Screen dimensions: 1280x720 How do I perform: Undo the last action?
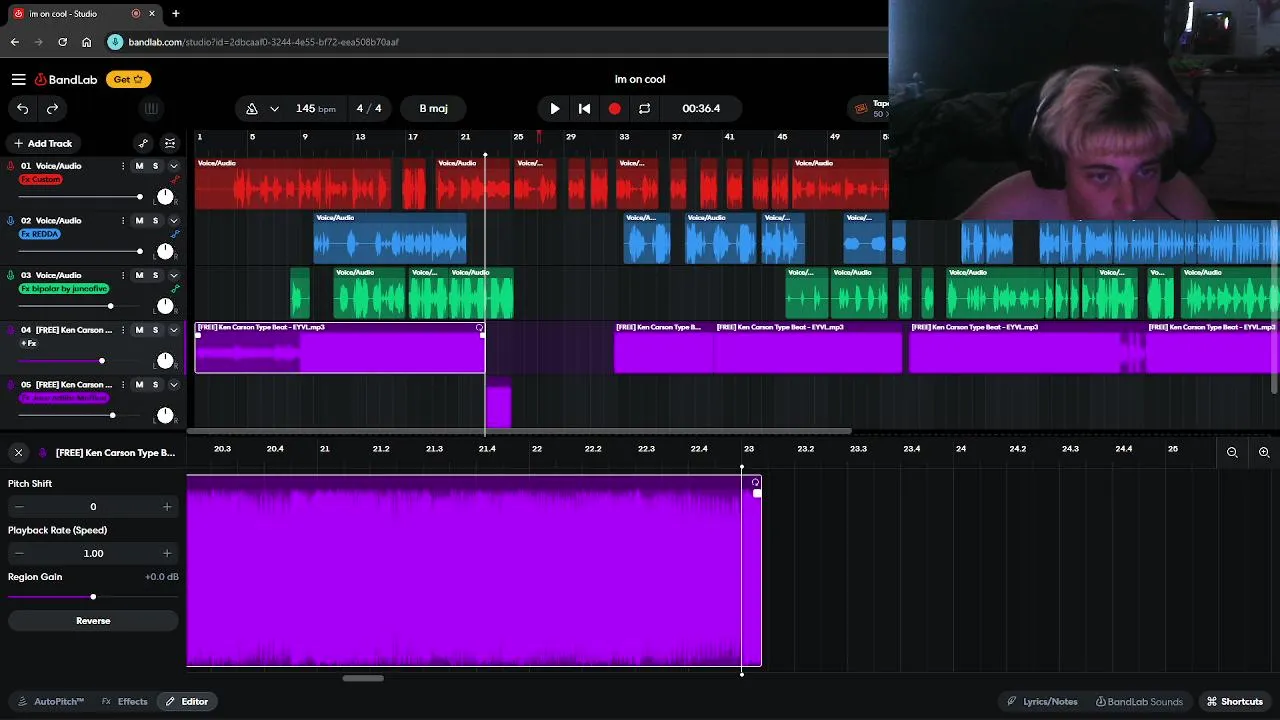pos(22,108)
